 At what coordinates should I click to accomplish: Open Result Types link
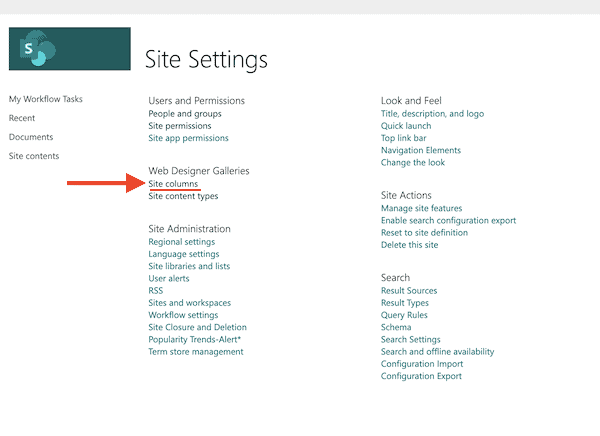(x=405, y=303)
